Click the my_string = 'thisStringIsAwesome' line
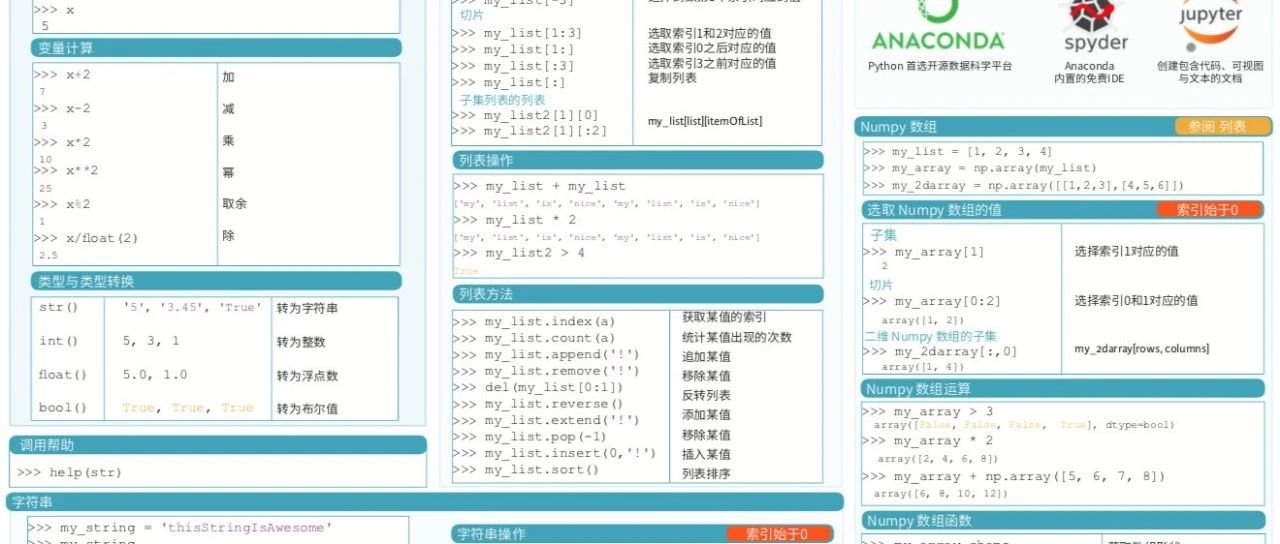1280x544 pixels. [180, 528]
